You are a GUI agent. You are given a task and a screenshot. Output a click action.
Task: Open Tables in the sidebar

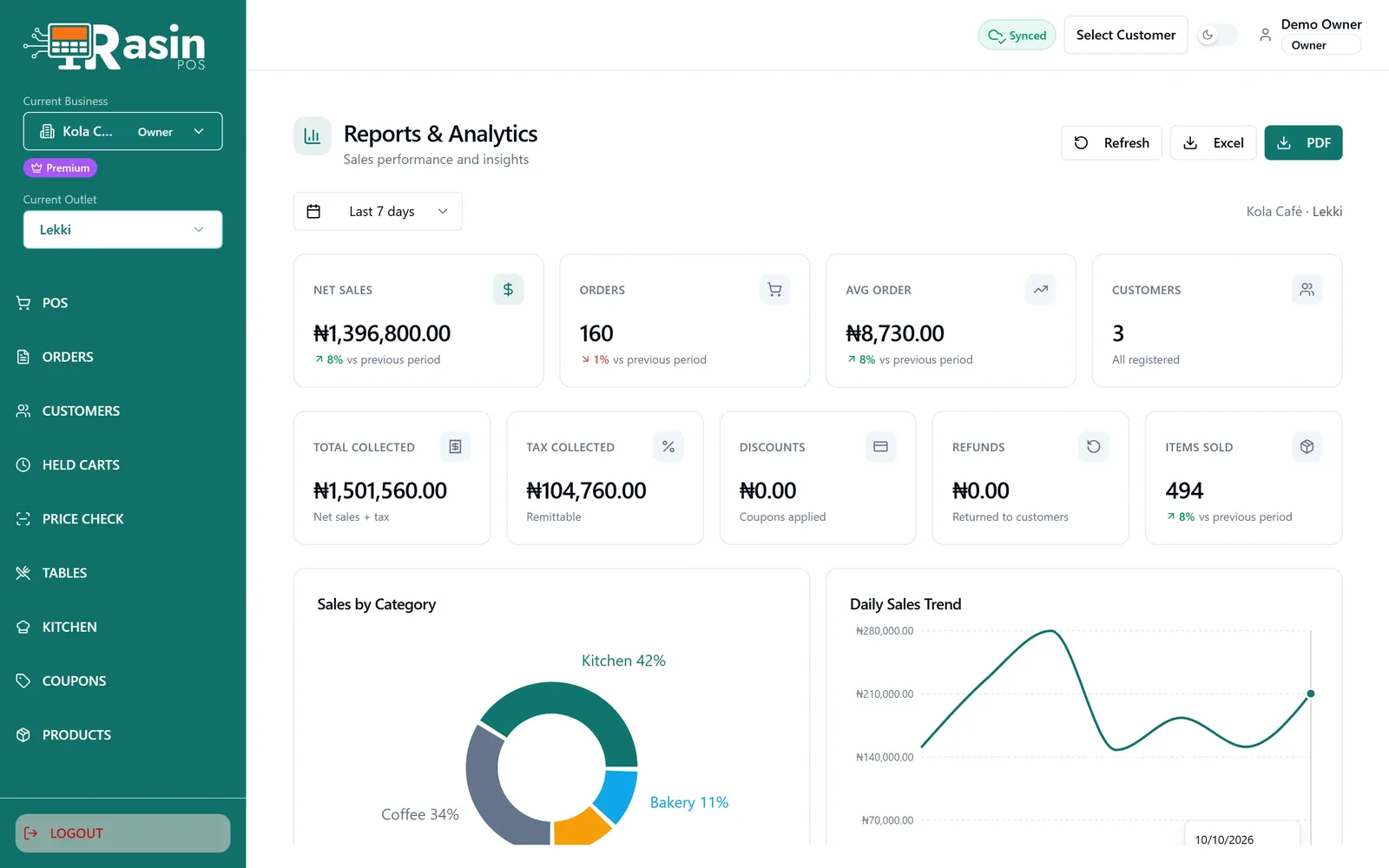pyautogui.click(x=122, y=573)
